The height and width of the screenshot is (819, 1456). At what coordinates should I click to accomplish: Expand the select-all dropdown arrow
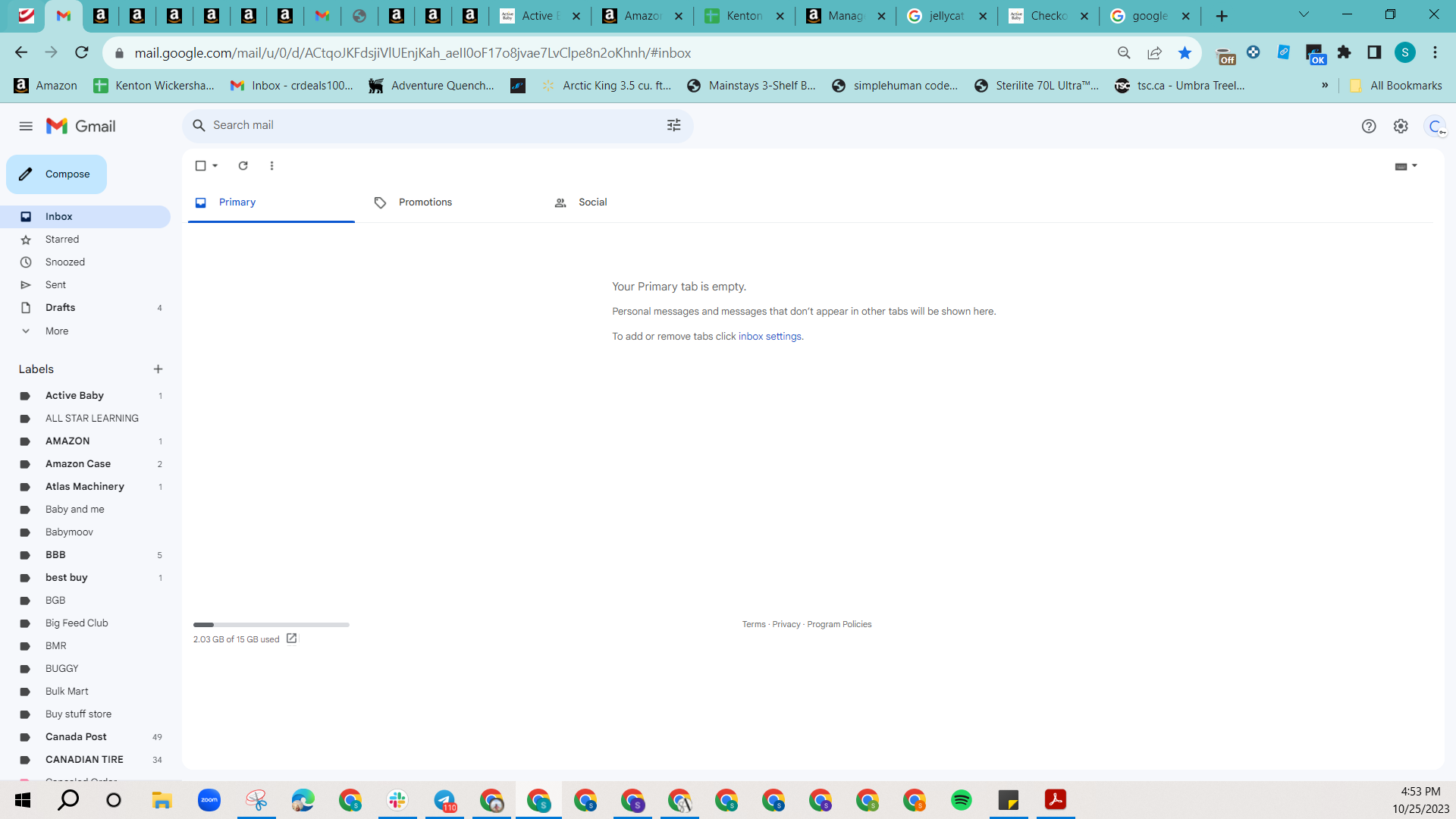[215, 165]
